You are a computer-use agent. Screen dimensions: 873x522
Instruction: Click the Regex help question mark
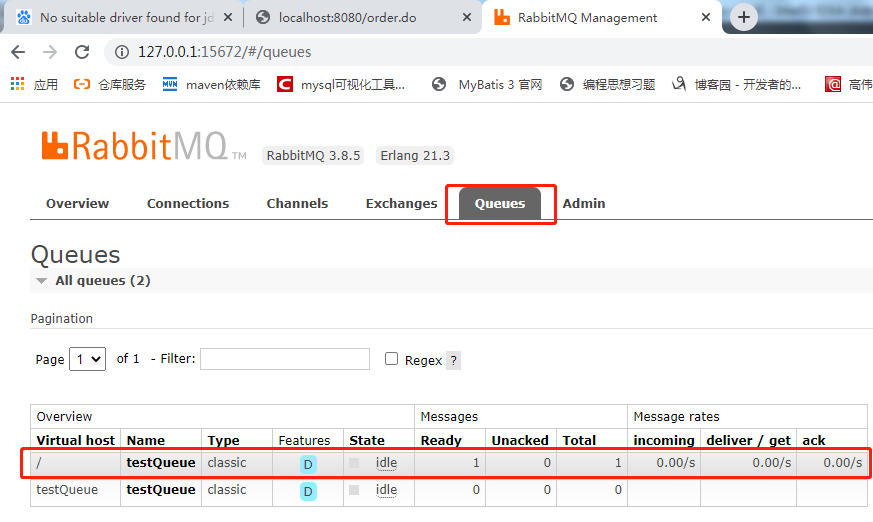(454, 361)
